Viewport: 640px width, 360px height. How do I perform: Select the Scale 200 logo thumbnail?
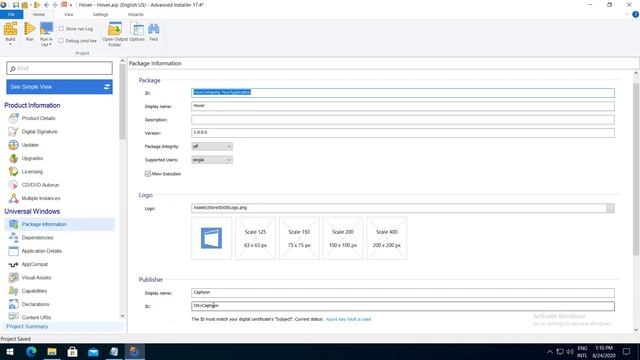(x=342, y=238)
